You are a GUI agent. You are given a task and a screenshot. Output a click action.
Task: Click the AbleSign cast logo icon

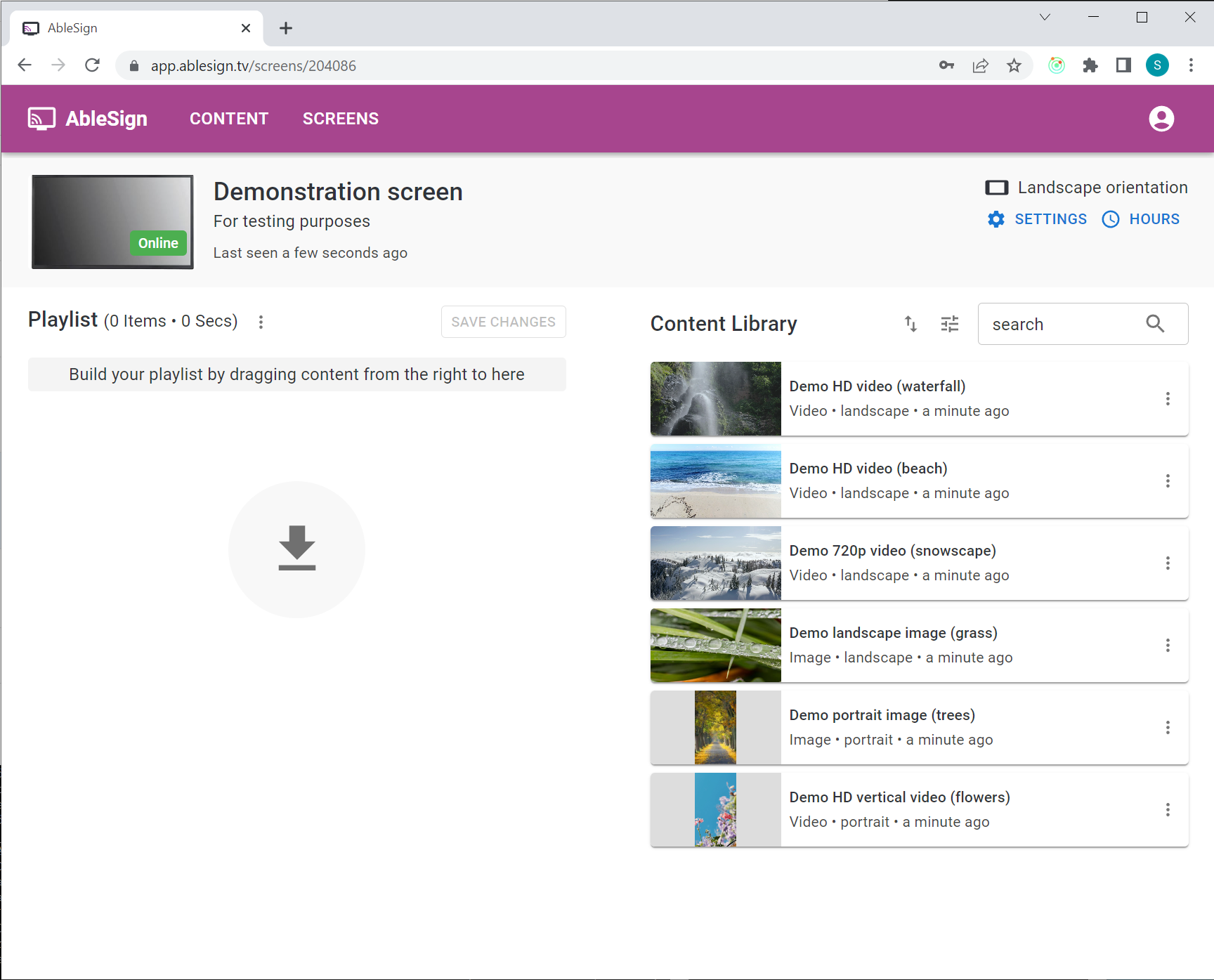(41, 119)
